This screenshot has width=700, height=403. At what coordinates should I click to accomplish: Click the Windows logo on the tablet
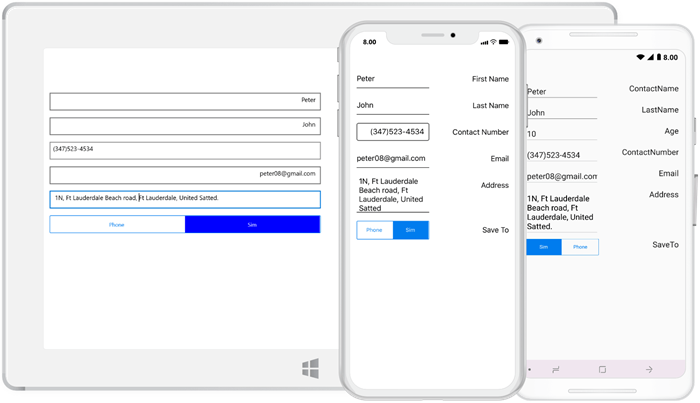[x=311, y=368]
